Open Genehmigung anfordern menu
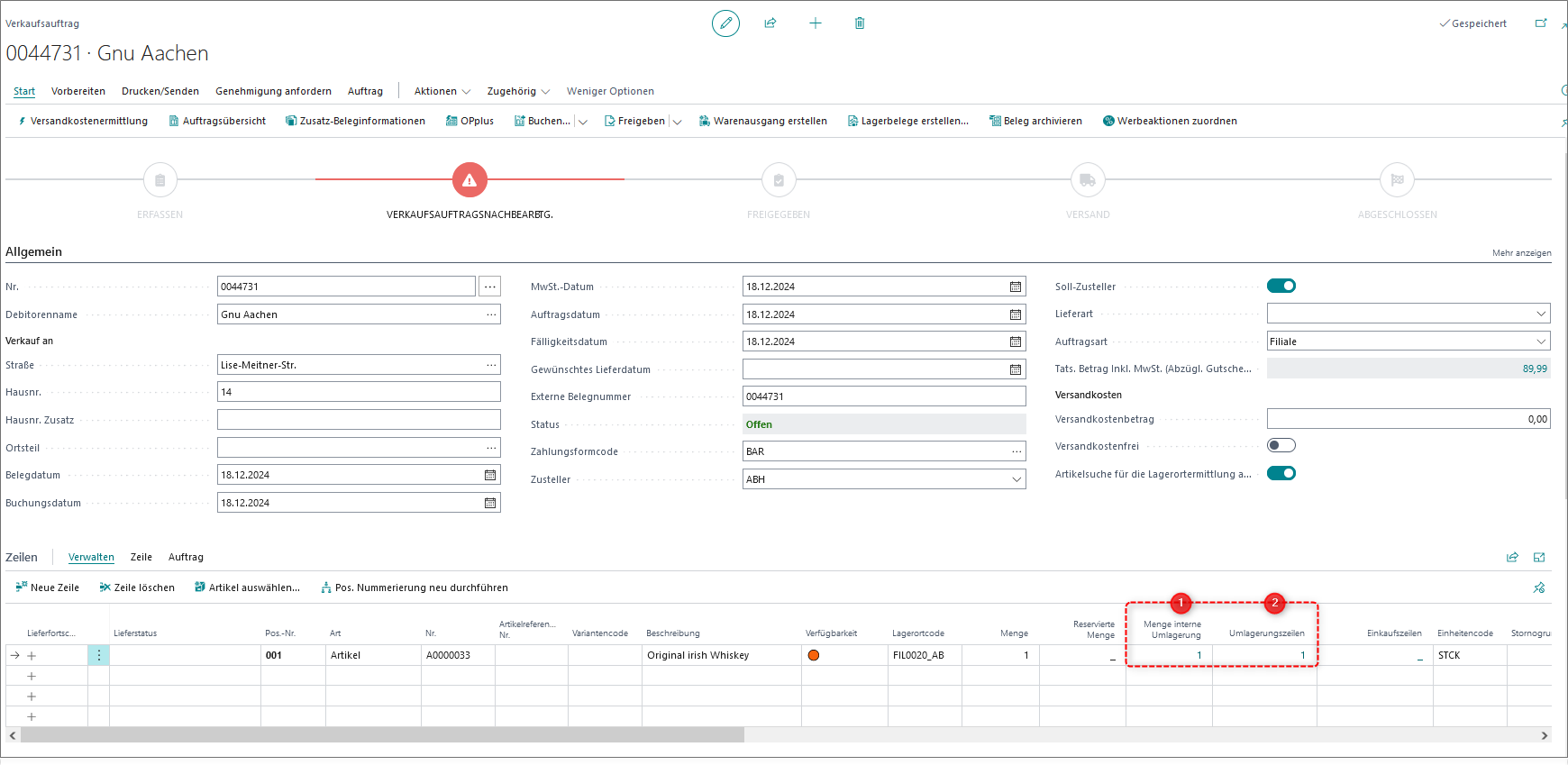 [x=273, y=91]
